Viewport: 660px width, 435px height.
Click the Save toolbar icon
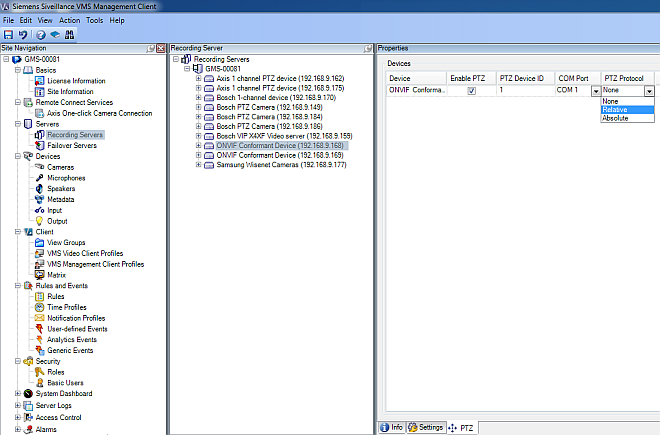(x=8, y=35)
